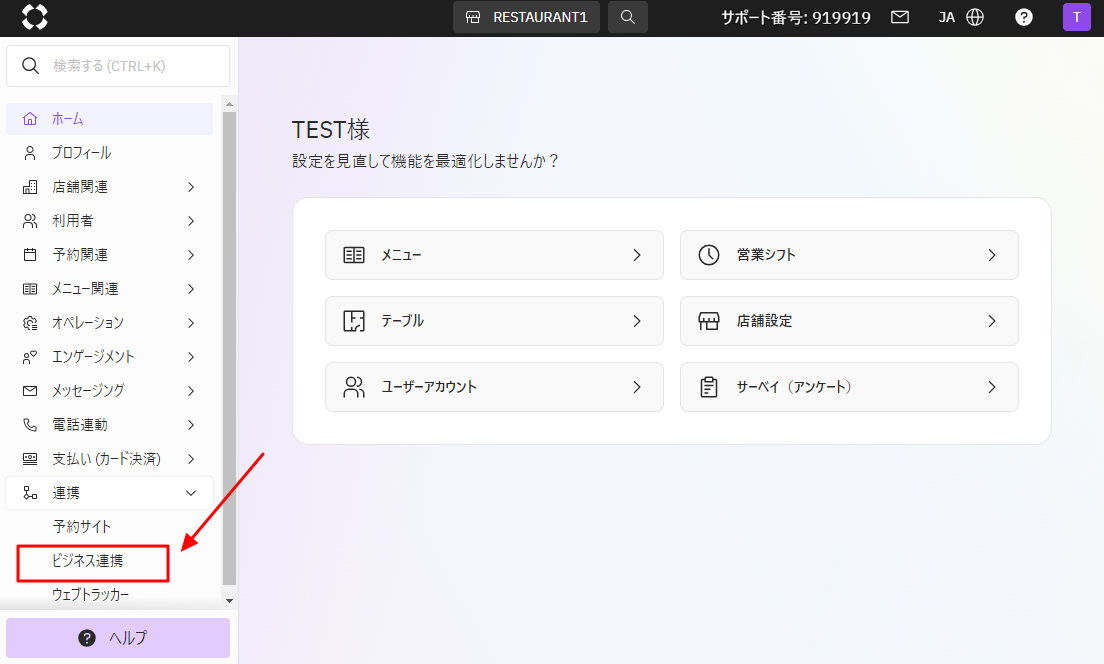Click the 電話連動 phone icon
Screen dimensions: 1104x664
[30, 425]
